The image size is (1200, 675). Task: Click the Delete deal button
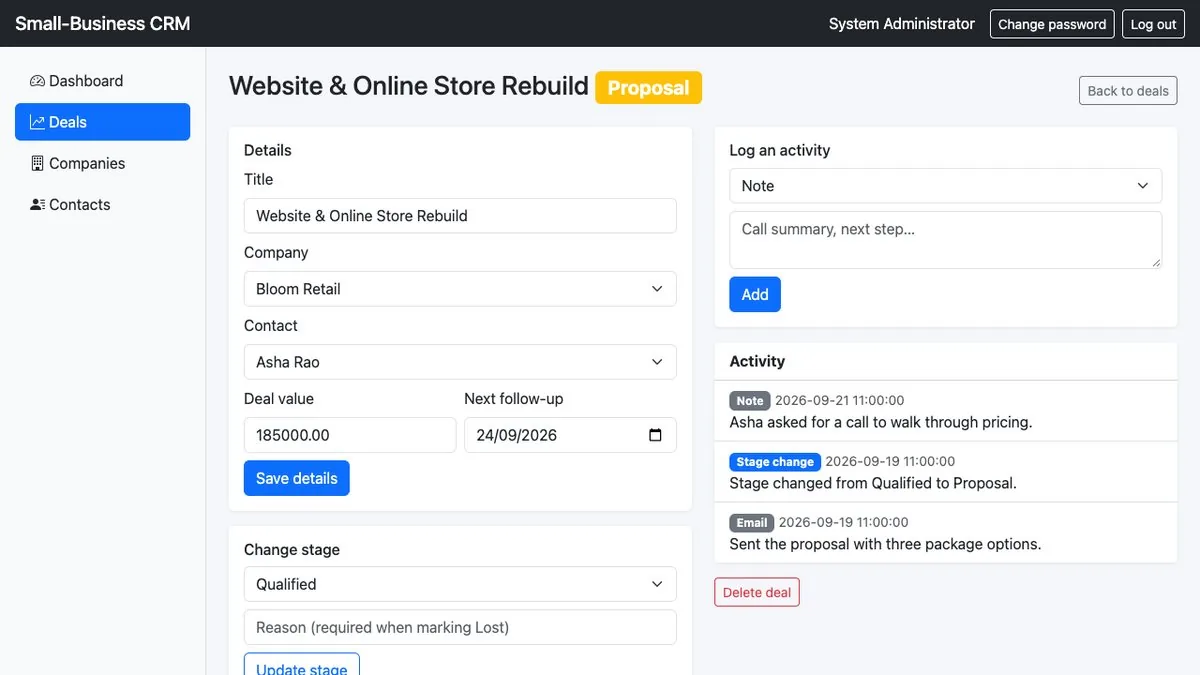click(x=757, y=592)
